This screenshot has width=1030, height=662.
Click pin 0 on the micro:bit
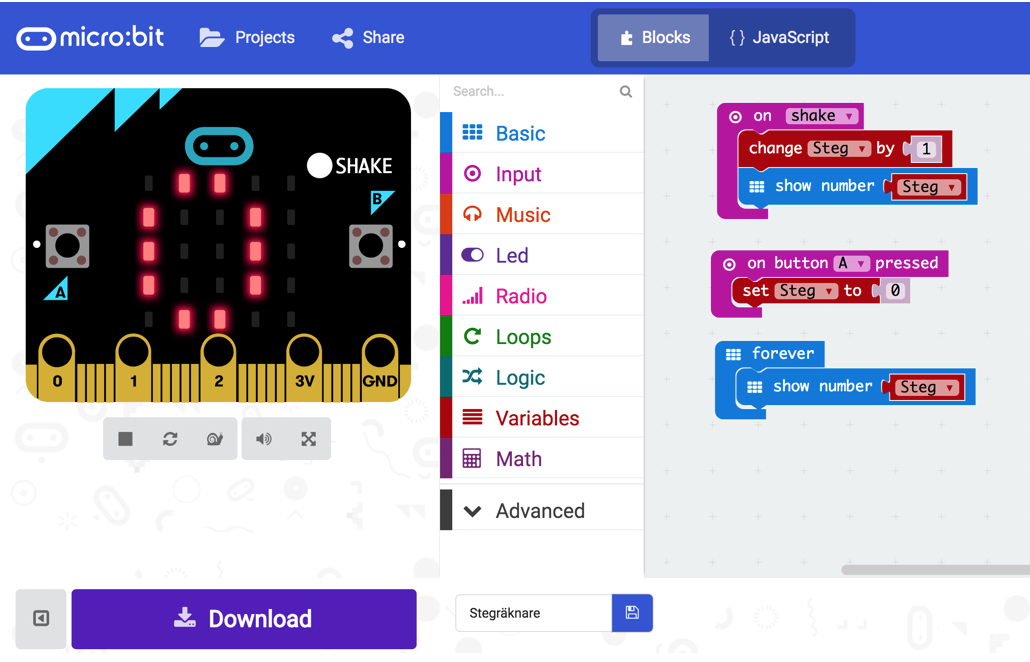tap(57, 366)
